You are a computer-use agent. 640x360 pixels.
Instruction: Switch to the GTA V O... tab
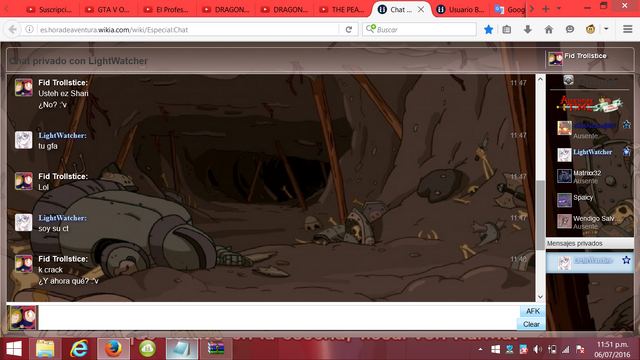coord(108,9)
